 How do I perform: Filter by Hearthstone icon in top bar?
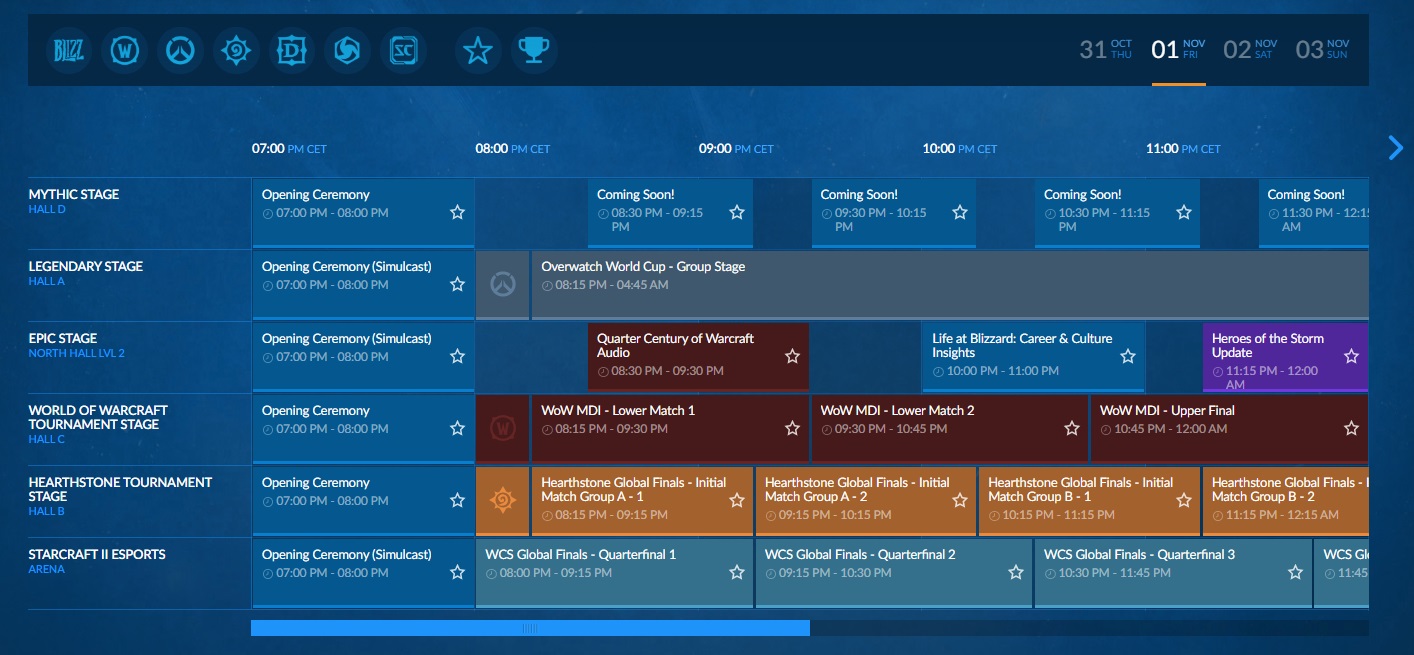pos(236,50)
